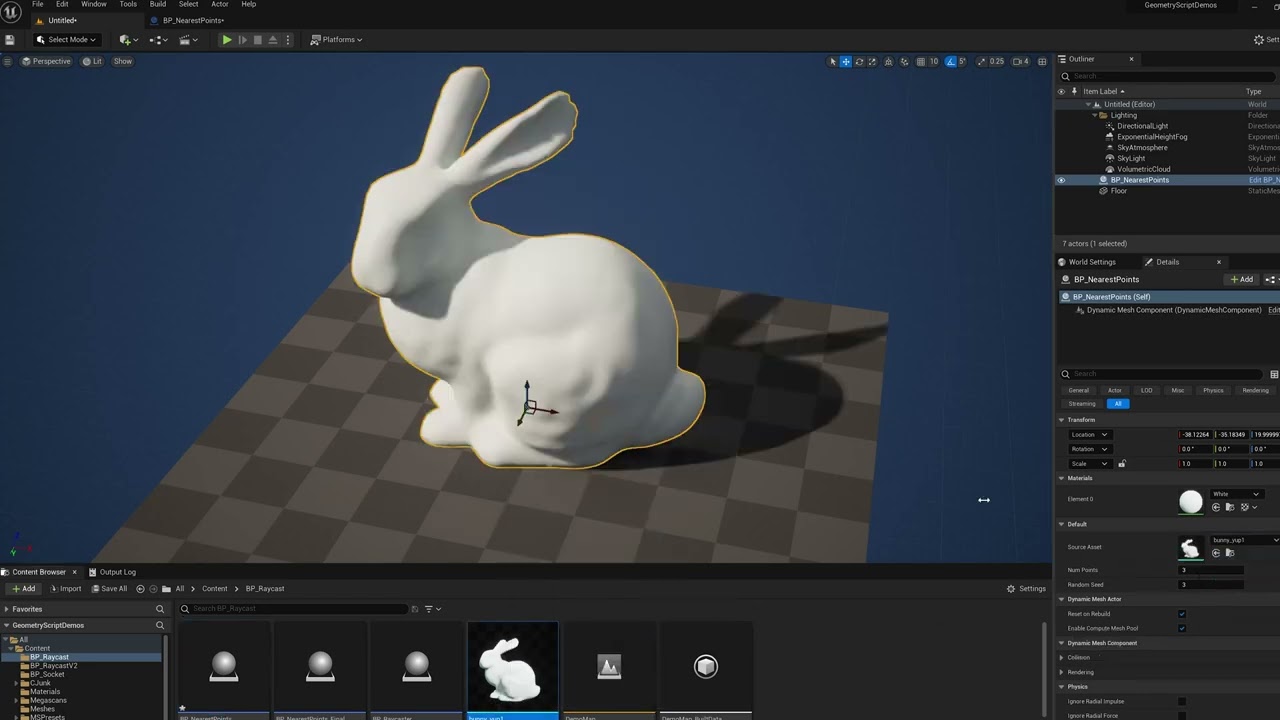The height and width of the screenshot is (720, 1280).
Task: Open the File menu
Action: (37, 4)
